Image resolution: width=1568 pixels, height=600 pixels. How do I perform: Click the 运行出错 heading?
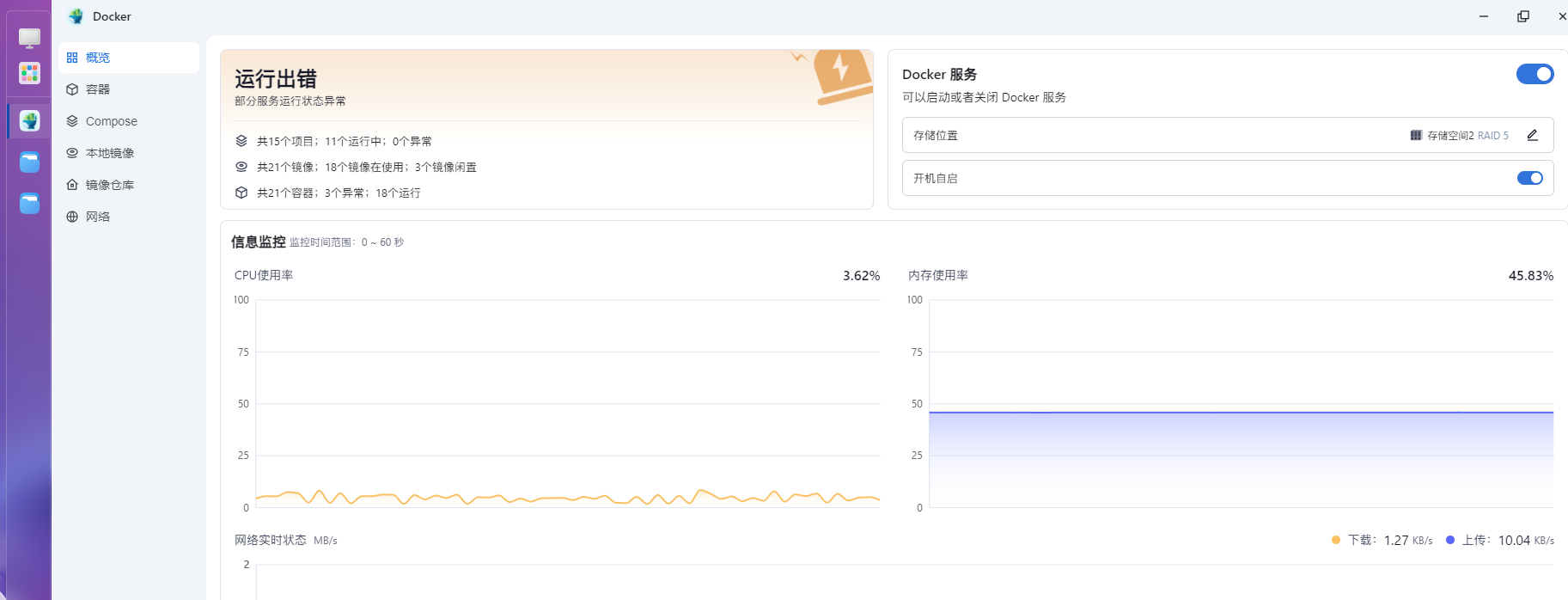[276, 79]
